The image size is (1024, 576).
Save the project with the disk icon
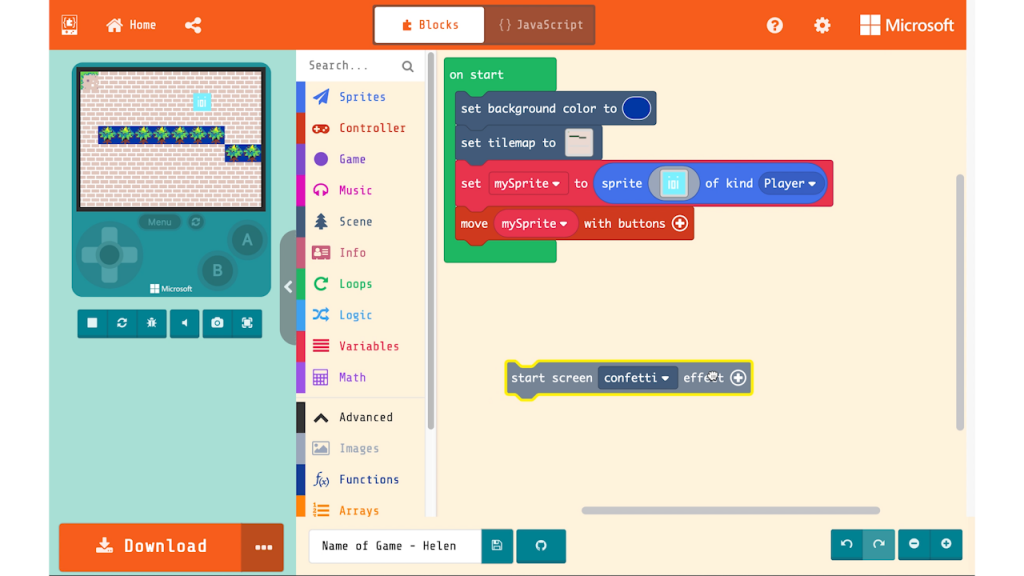[497, 546]
